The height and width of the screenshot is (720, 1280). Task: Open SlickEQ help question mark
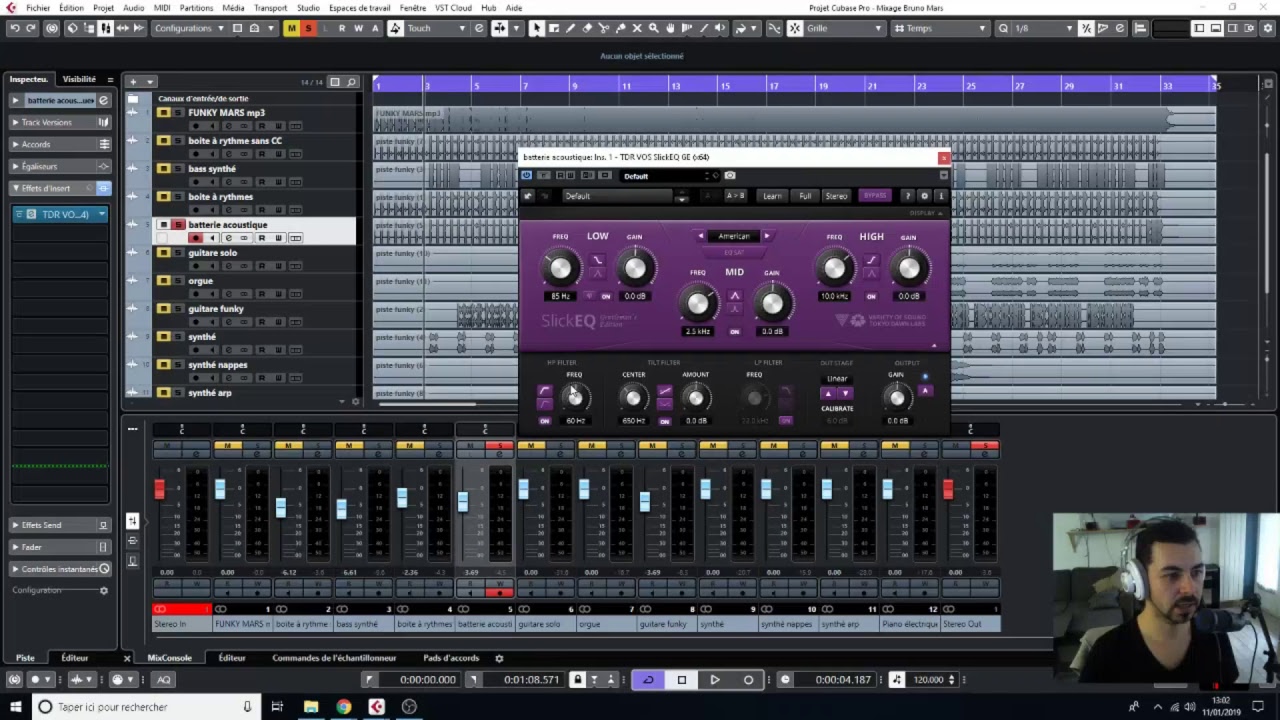click(x=907, y=196)
